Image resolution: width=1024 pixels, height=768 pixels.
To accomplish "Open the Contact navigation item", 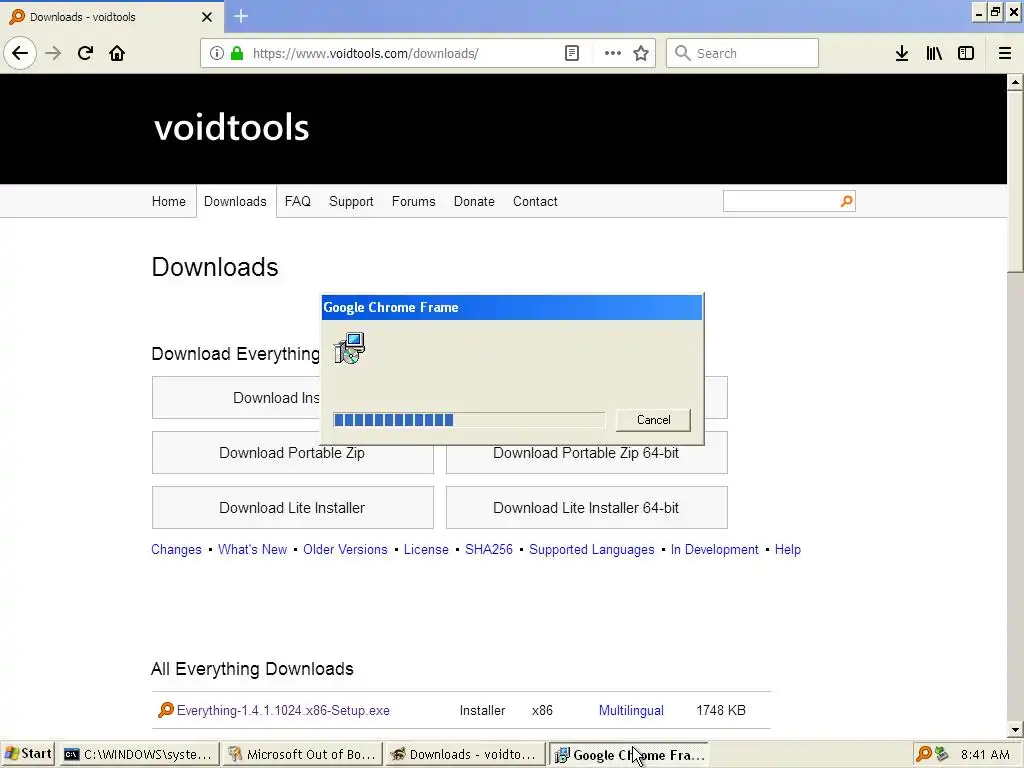I will pyautogui.click(x=535, y=201).
